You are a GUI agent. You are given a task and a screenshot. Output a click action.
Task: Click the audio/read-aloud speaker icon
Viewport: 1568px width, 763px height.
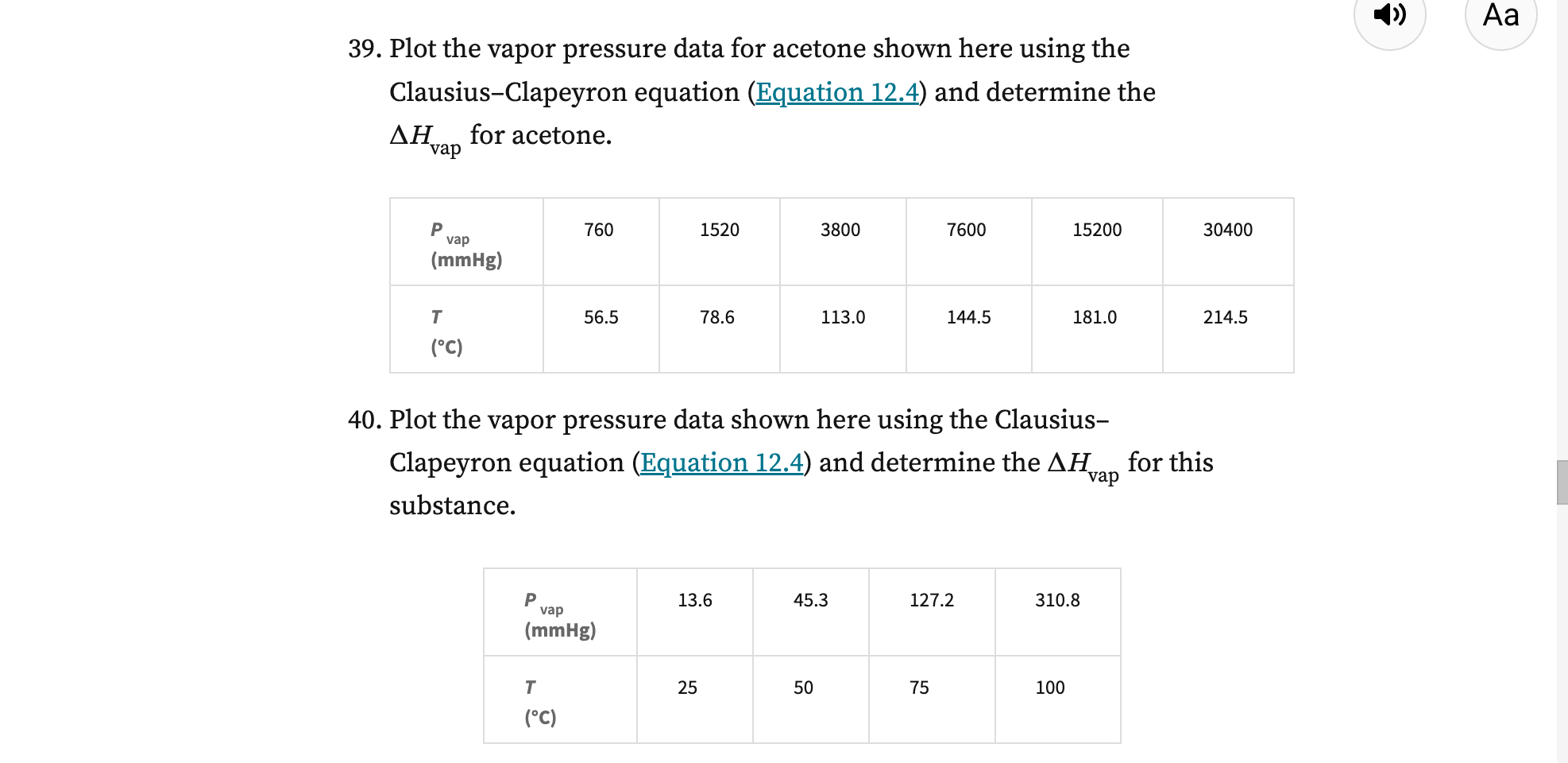click(x=1390, y=16)
